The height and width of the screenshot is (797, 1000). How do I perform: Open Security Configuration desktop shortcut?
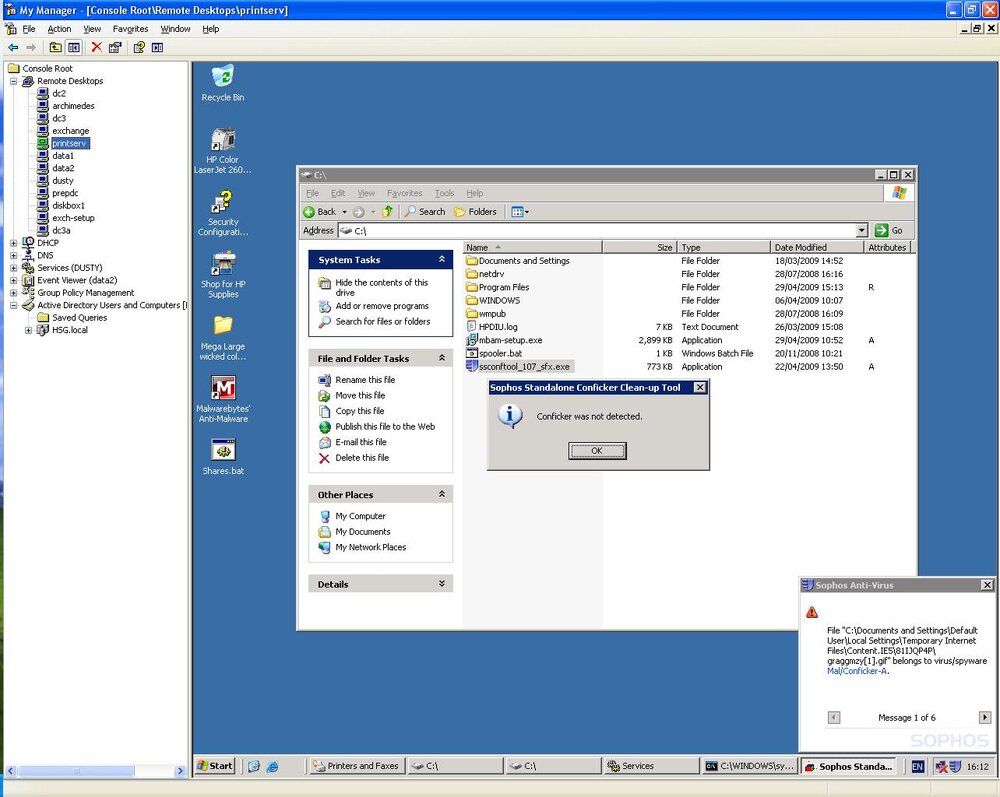(x=223, y=213)
